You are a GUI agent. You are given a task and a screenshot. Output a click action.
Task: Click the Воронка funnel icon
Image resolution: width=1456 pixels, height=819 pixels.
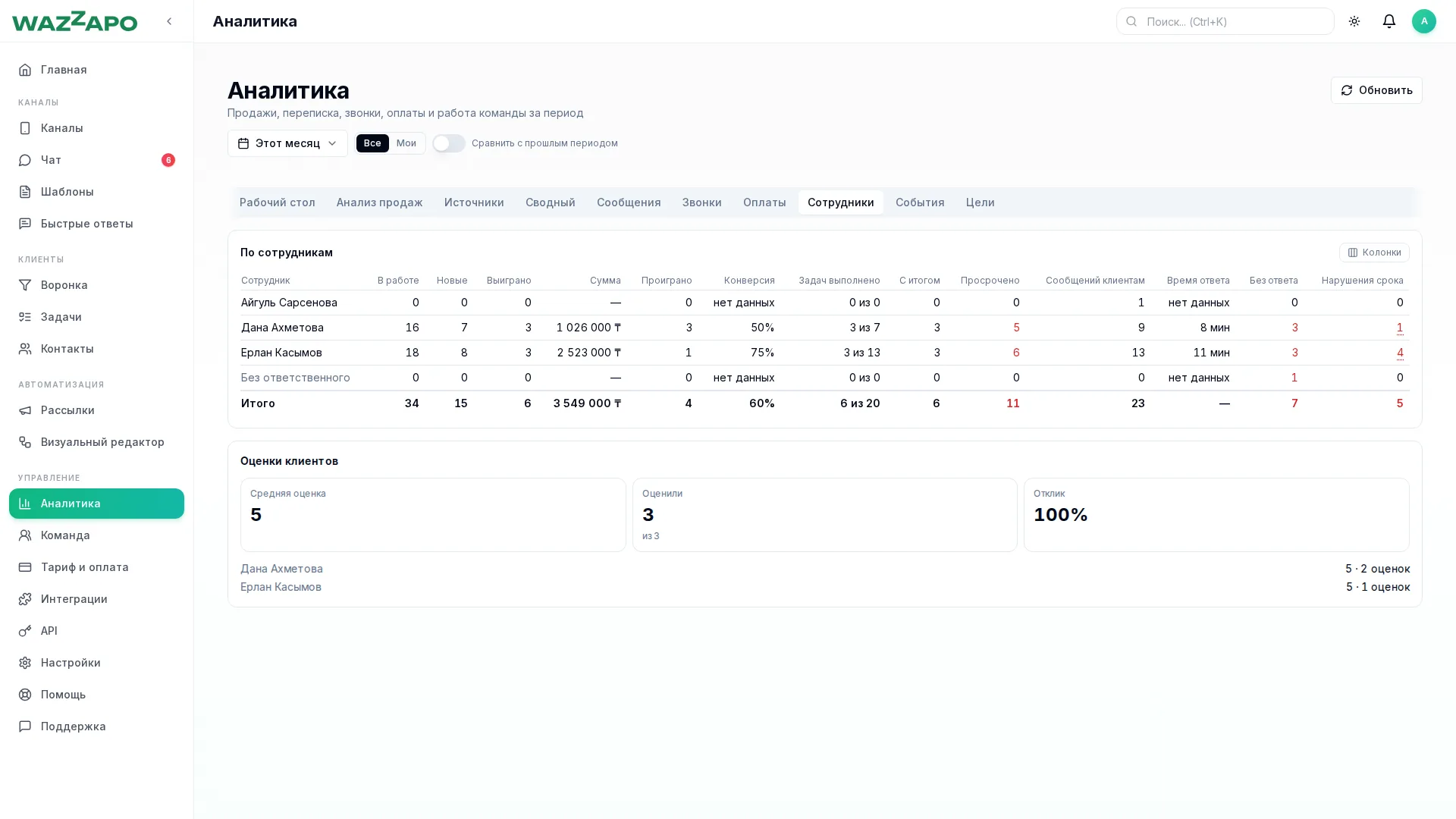point(25,285)
